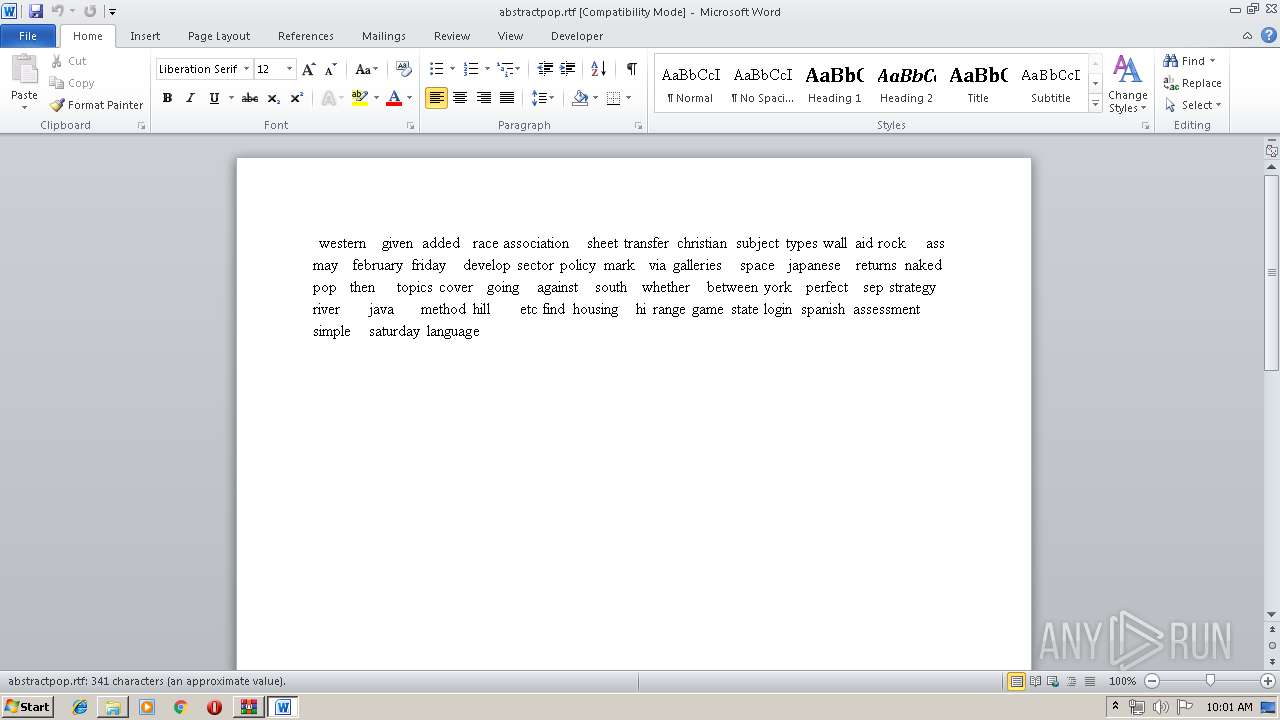Apply strikethrough formatting

coord(250,98)
